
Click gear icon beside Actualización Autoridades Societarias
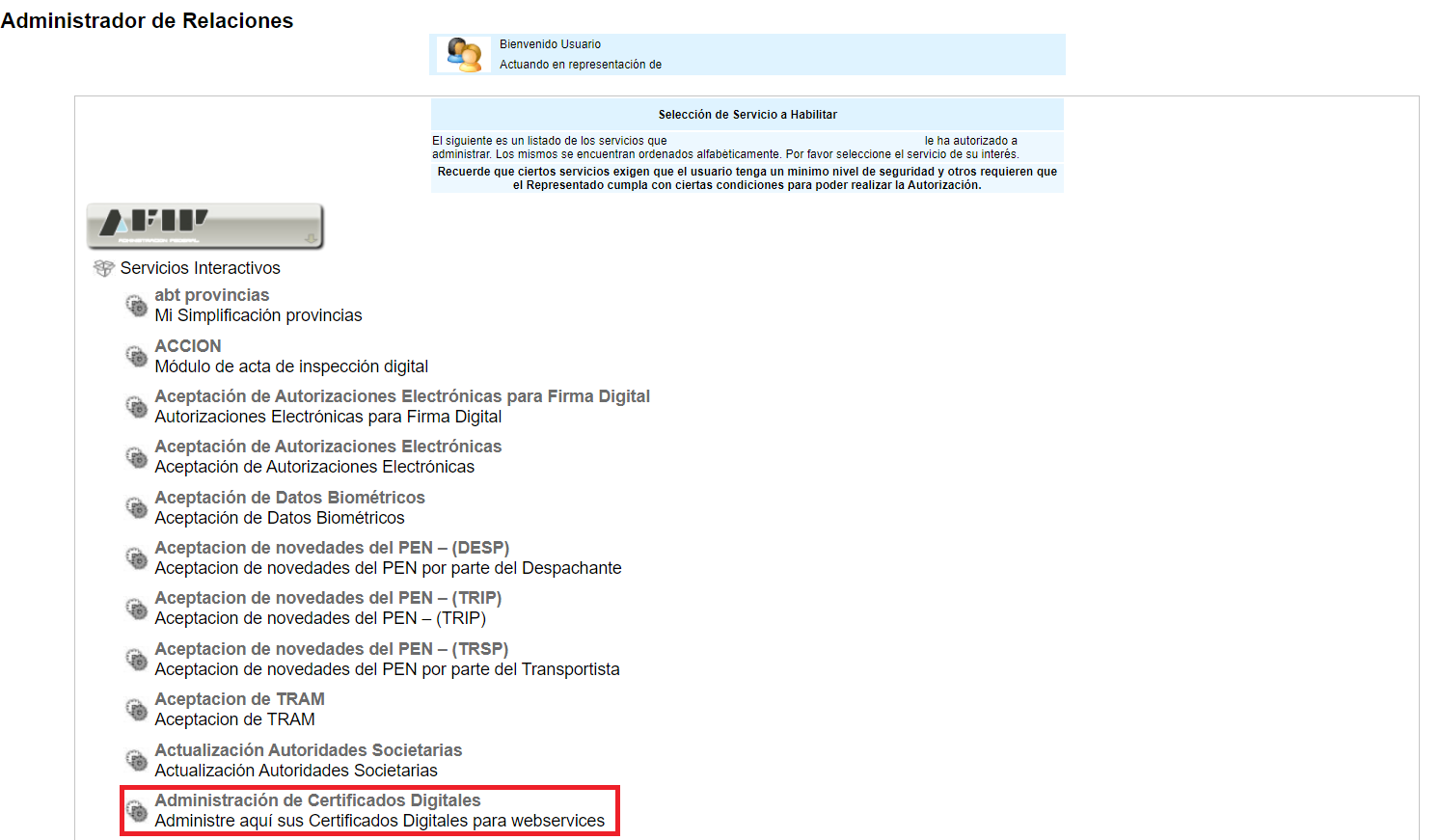(137, 760)
